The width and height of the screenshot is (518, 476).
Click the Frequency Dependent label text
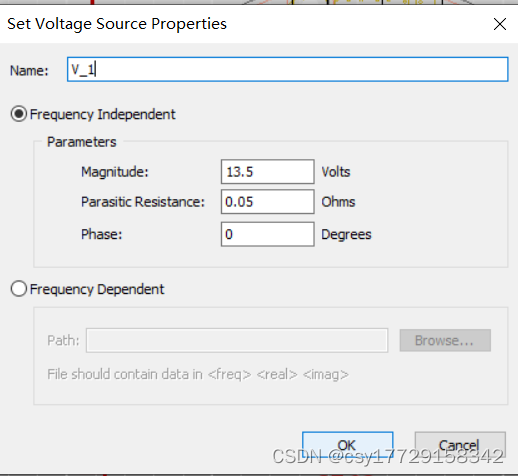[x=97, y=289]
